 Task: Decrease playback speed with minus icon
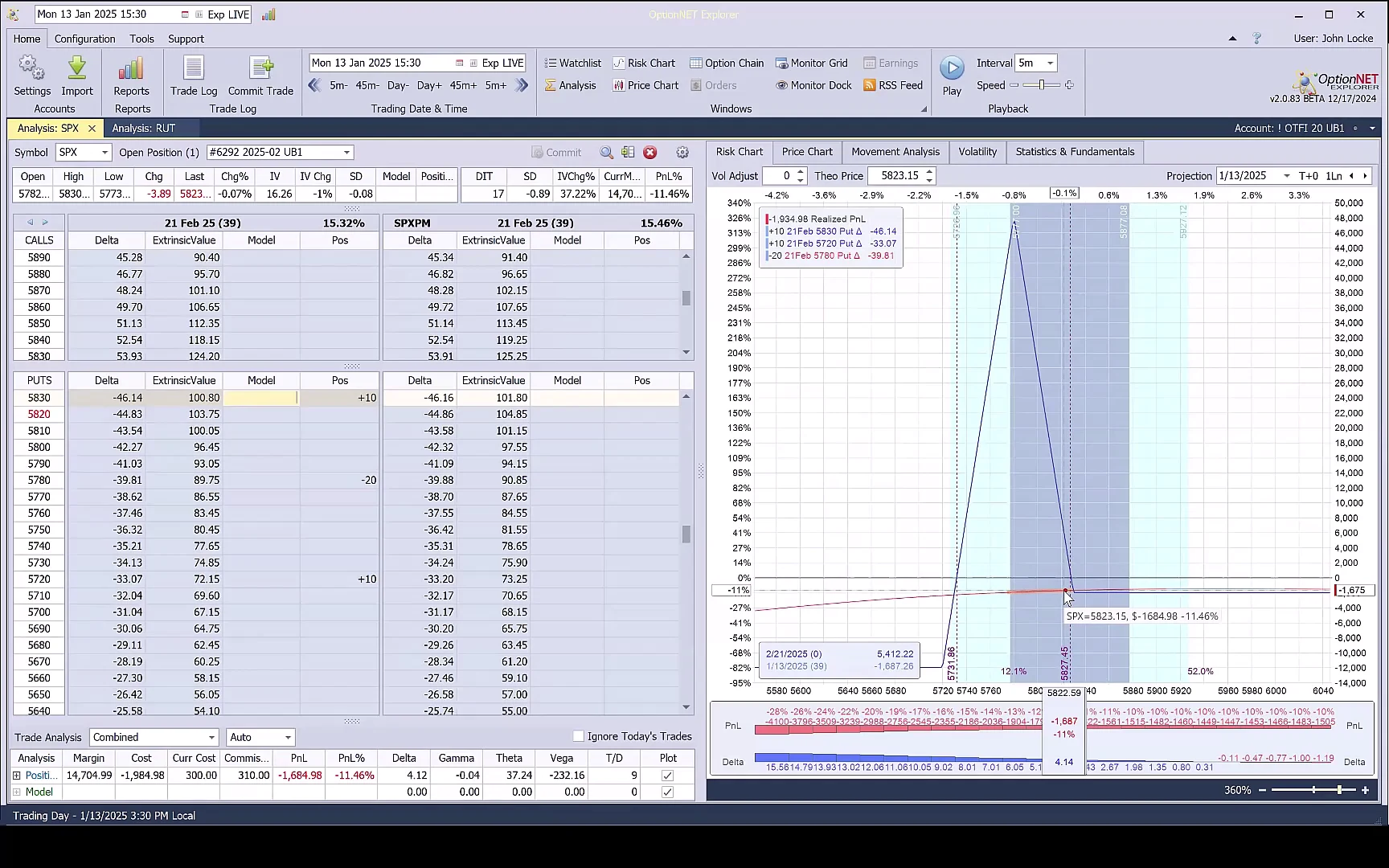[x=1014, y=85]
